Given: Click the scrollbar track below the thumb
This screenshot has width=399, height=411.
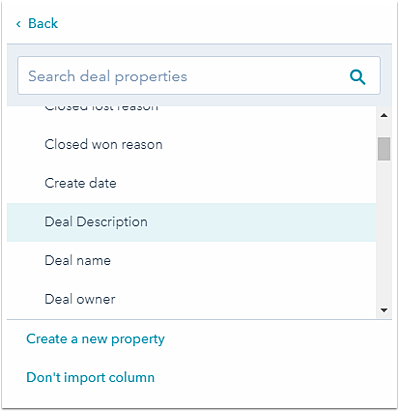Looking at the screenshot, I should pyautogui.click(x=384, y=233).
